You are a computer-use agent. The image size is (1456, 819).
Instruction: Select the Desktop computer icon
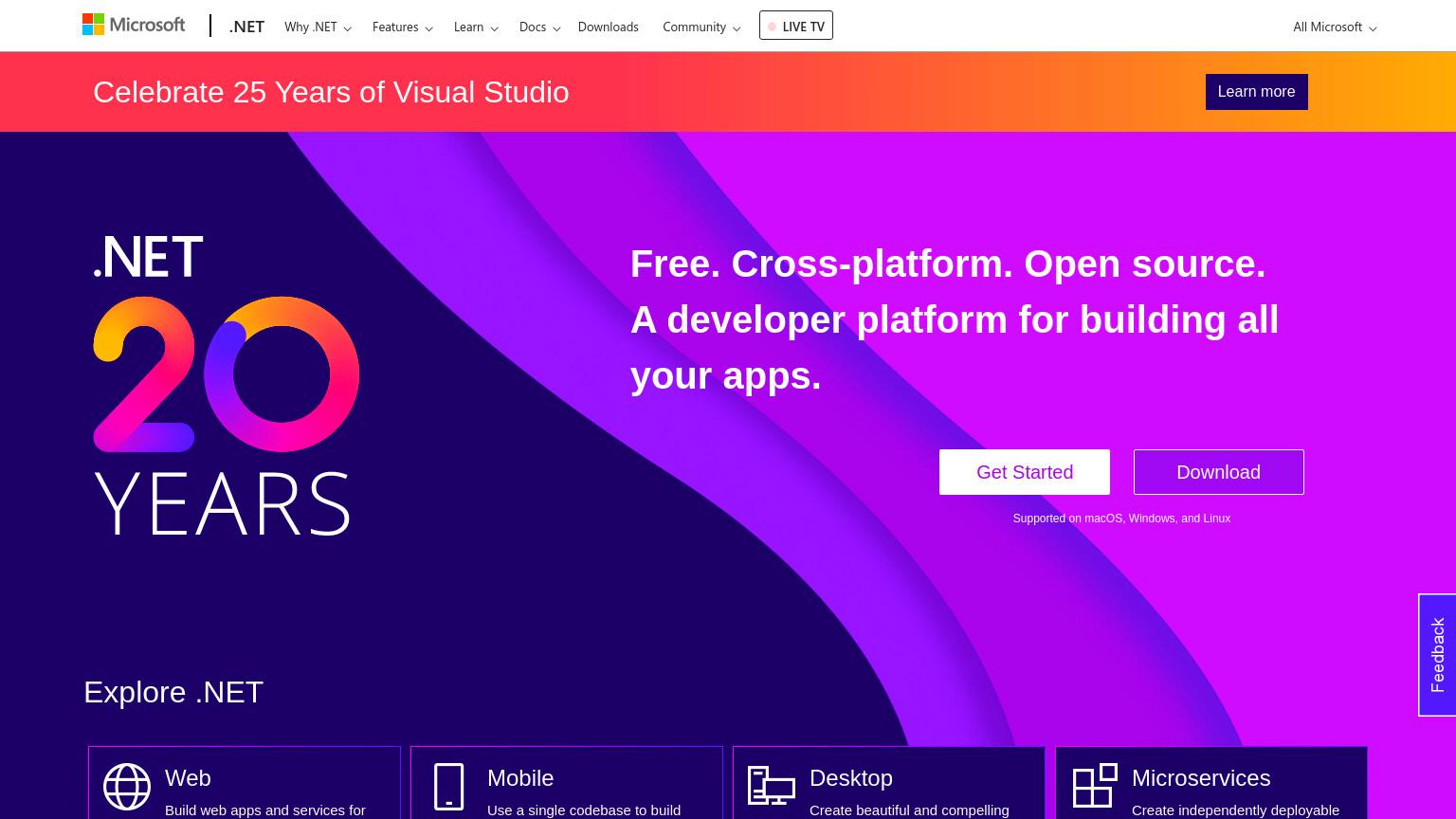pyautogui.click(x=772, y=786)
